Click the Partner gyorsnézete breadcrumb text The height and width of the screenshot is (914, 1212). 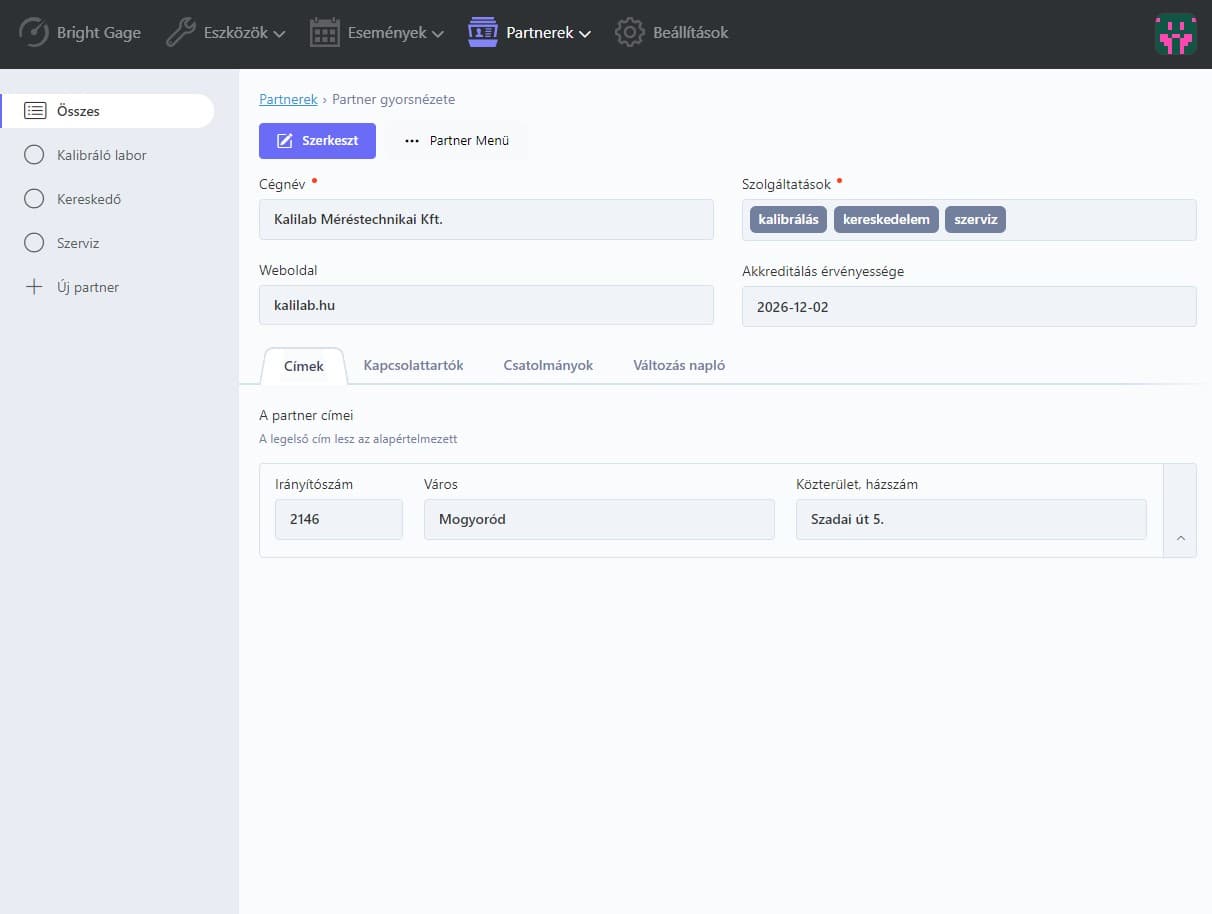(x=393, y=99)
